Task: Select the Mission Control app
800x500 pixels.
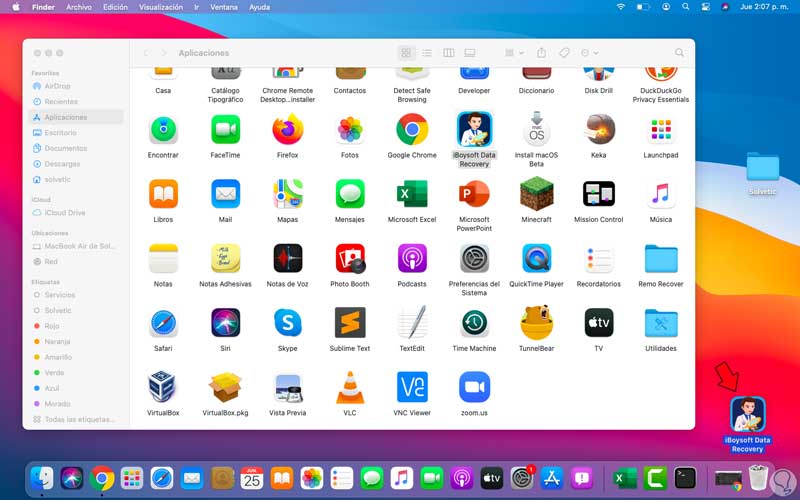Action: (599, 194)
